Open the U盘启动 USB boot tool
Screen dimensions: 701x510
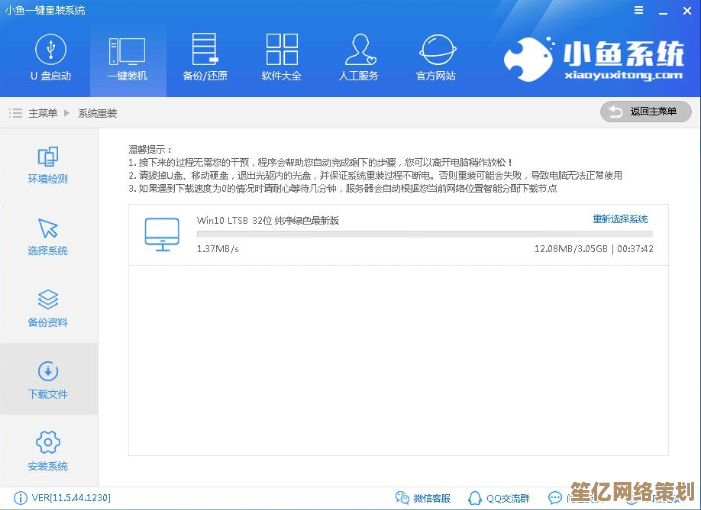[50, 57]
